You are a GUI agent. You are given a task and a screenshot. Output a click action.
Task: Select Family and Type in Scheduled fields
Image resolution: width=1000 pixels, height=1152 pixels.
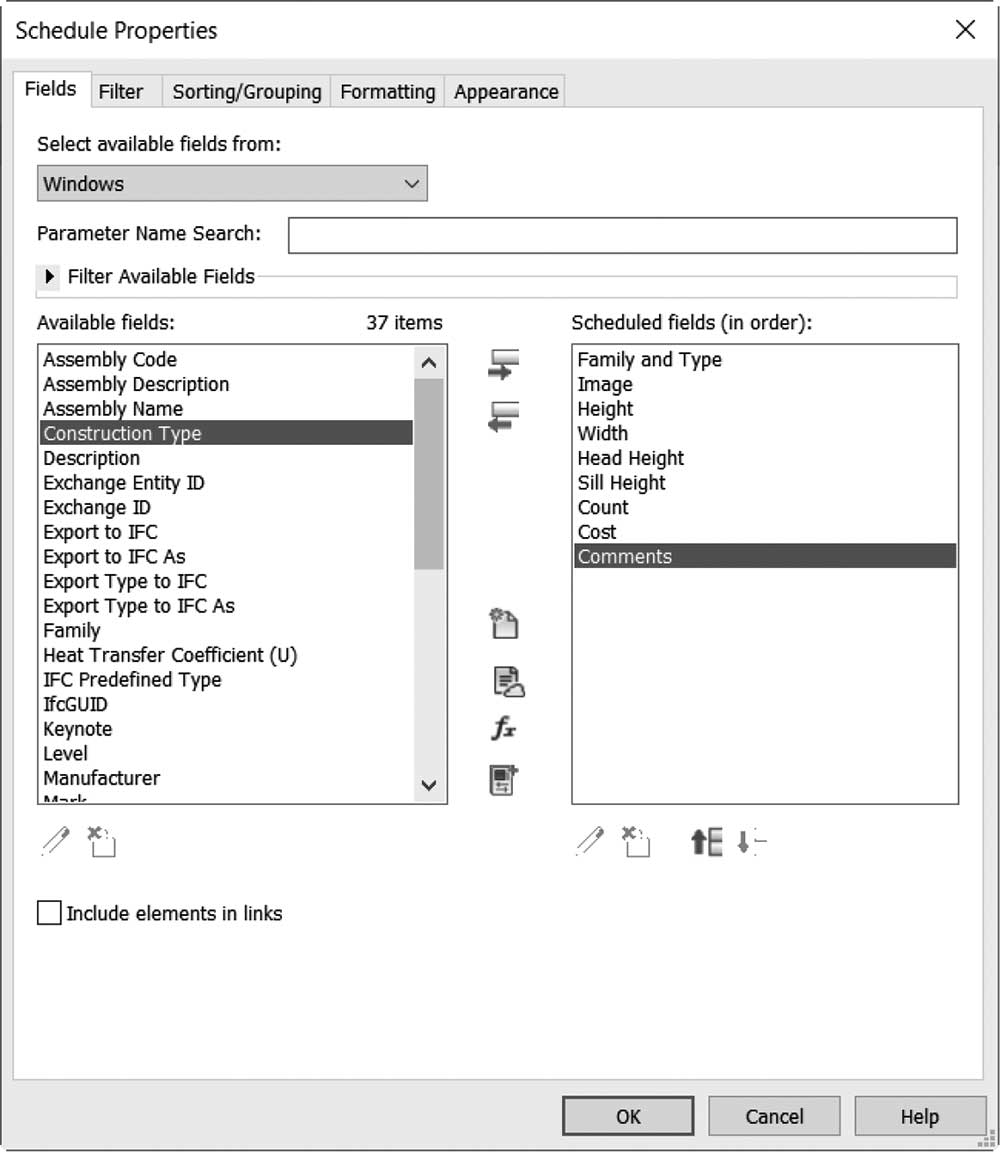(x=765, y=359)
